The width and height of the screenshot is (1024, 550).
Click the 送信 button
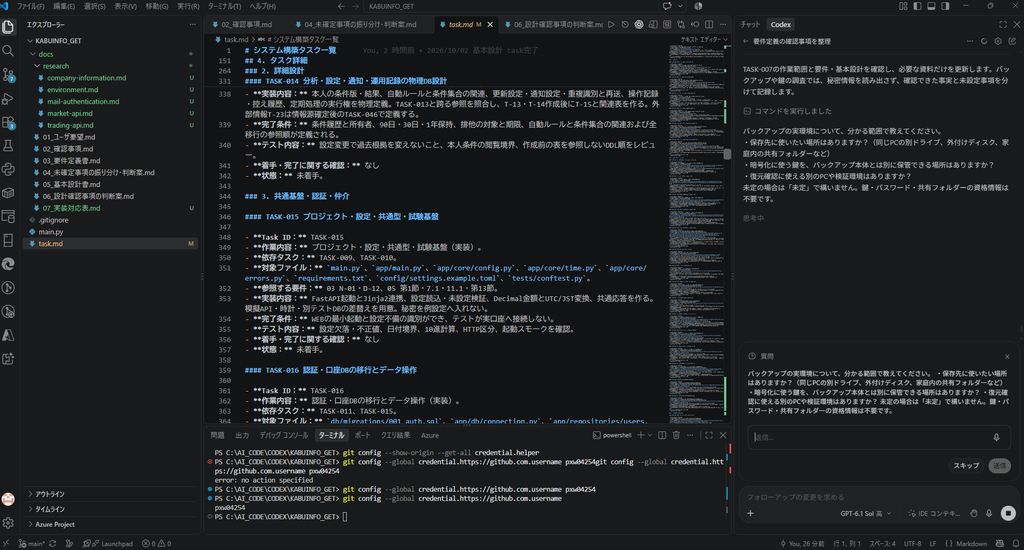1000,466
